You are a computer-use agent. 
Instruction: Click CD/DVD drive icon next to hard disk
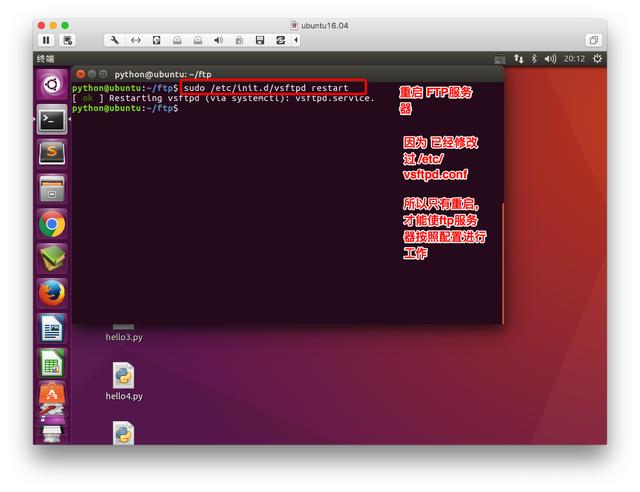click(177, 40)
